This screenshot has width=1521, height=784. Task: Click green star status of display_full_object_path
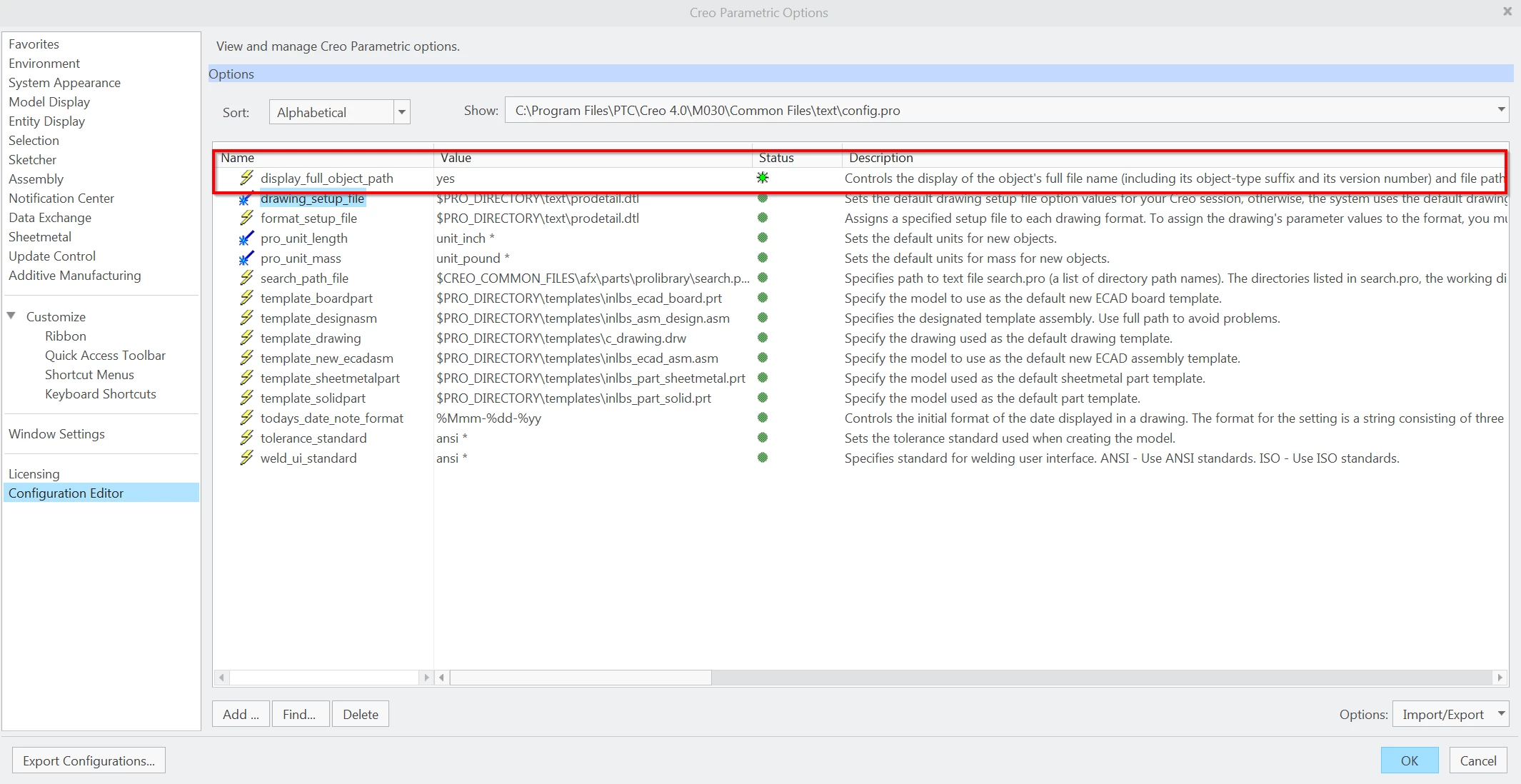[x=763, y=178]
